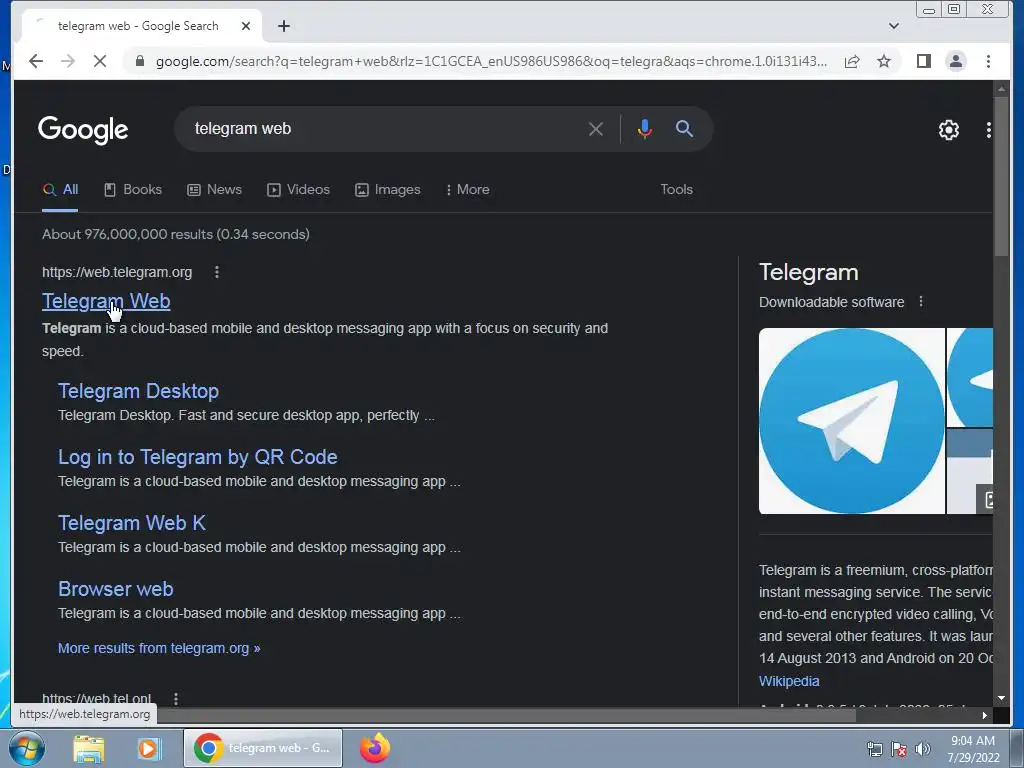Switch to the Videos tab
Viewport: 1024px width, 768px height.
click(298, 189)
